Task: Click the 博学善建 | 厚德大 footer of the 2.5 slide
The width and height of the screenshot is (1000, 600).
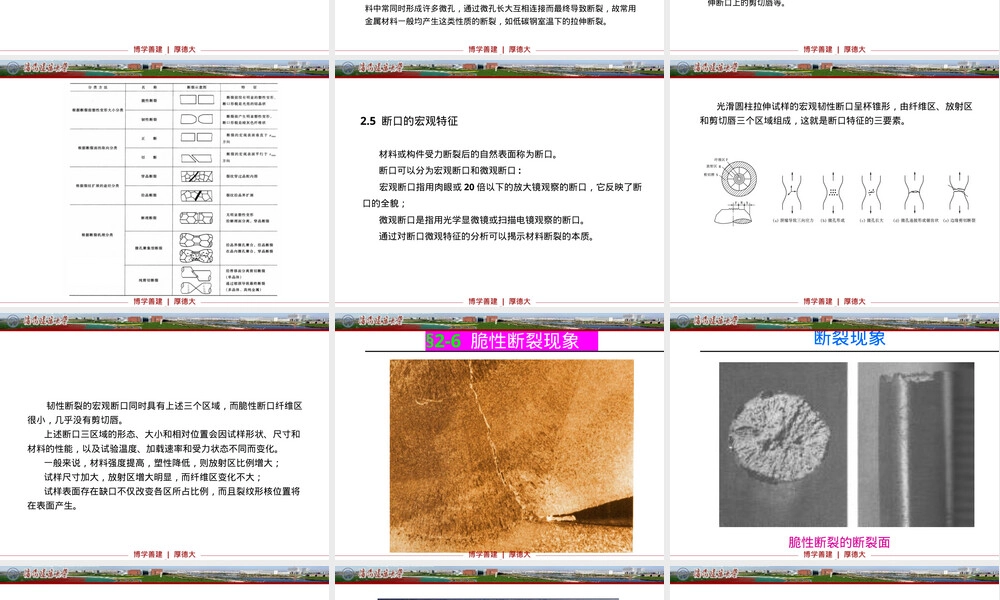Action: point(499,301)
